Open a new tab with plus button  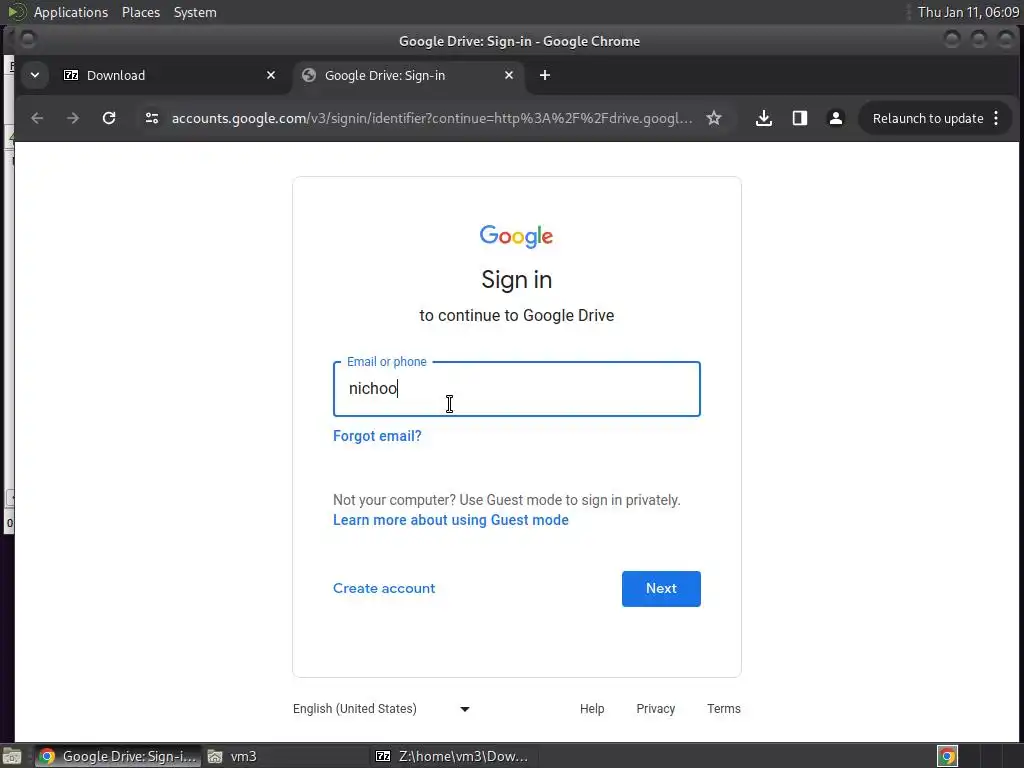(545, 75)
